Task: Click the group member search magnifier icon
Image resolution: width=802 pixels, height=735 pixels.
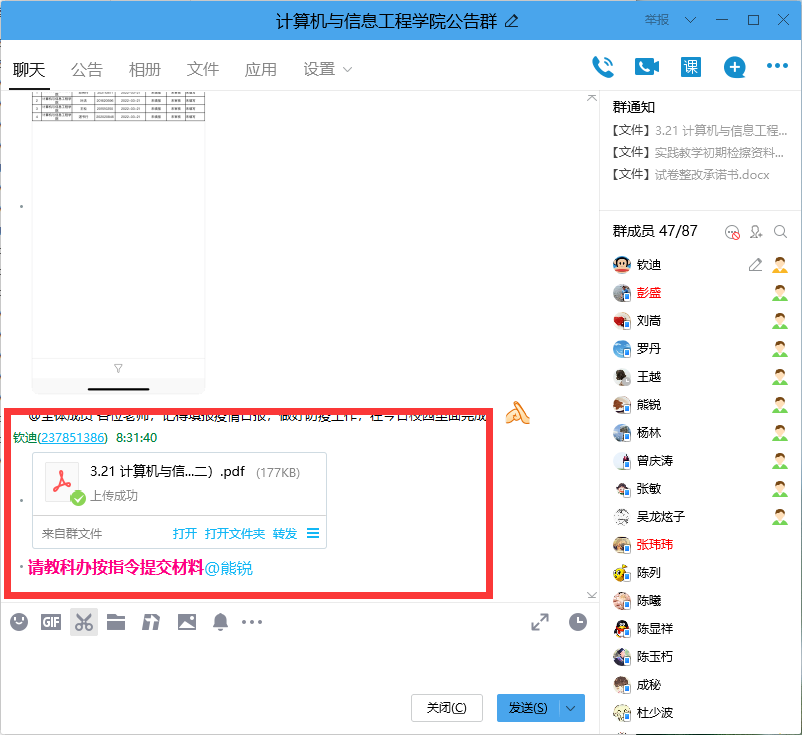Action: (779, 231)
